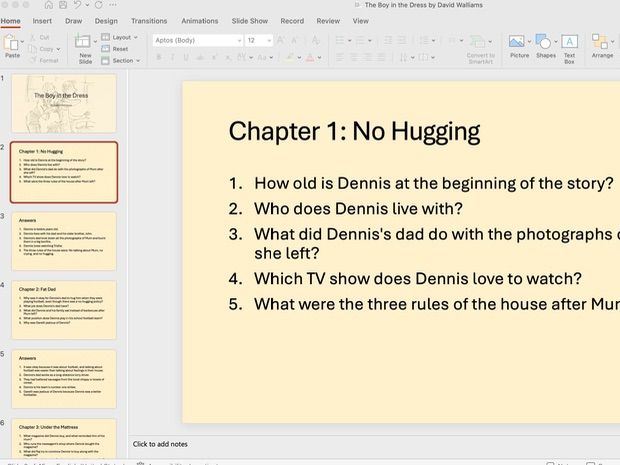
Task: Apply the text highlight color
Action: (x=290, y=58)
